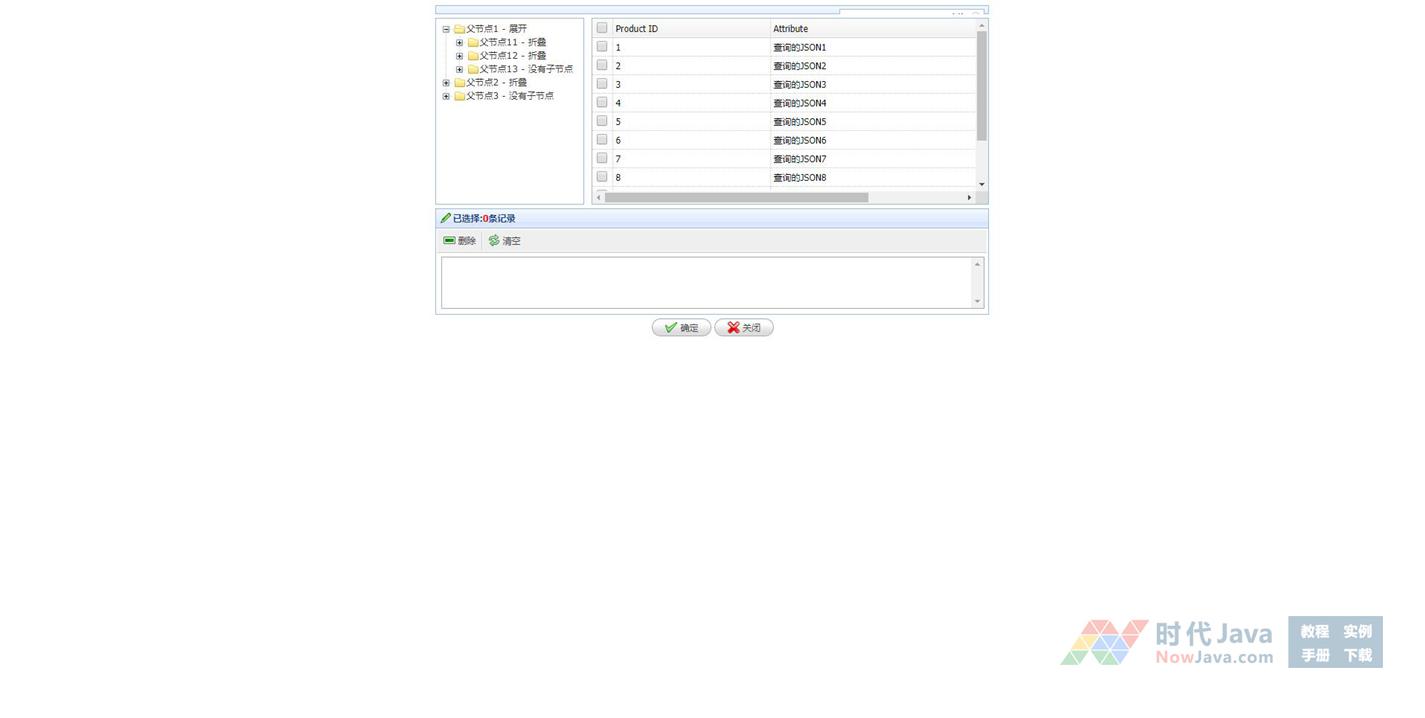Check the box for Product ID 3
Viewport: 1425px width, 718px height.
(x=602, y=84)
